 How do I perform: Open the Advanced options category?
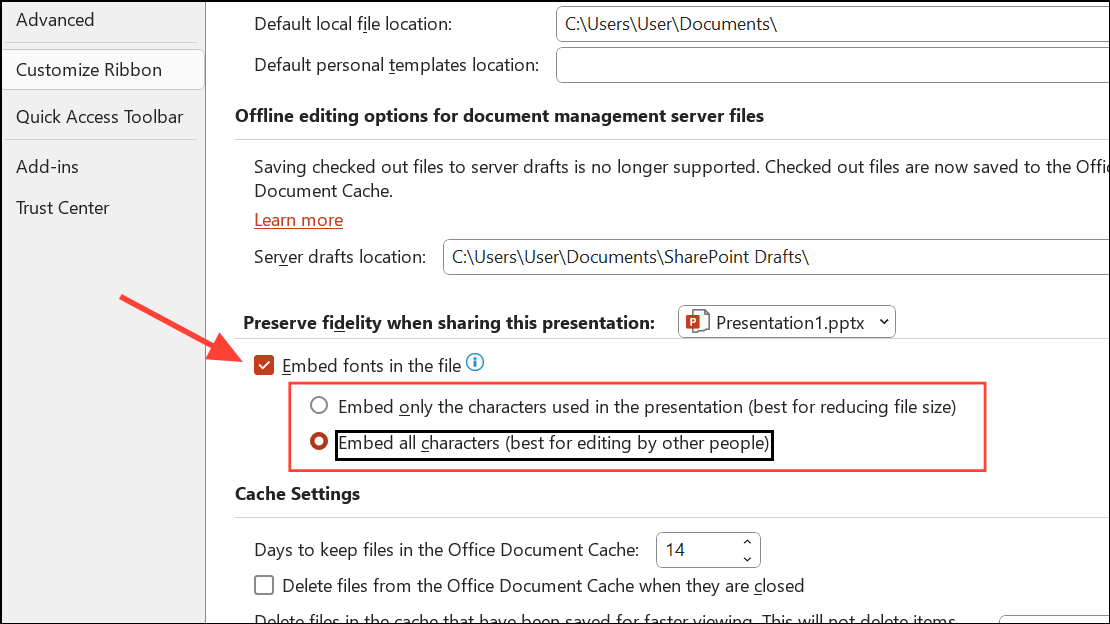55,20
